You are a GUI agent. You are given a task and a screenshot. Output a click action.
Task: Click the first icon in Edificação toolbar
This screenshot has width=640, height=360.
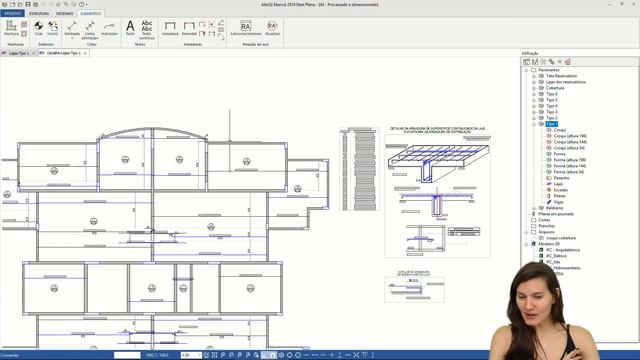click(527, 62)
